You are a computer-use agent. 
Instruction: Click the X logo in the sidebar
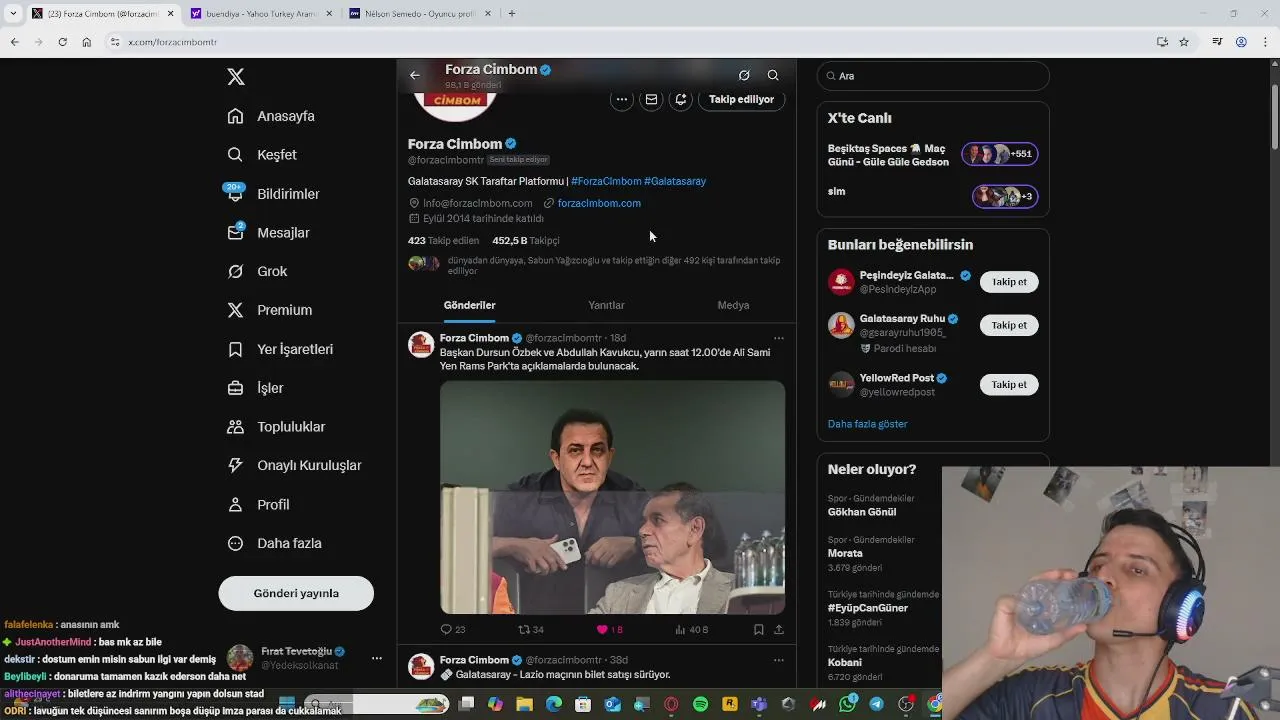(236, 77)
